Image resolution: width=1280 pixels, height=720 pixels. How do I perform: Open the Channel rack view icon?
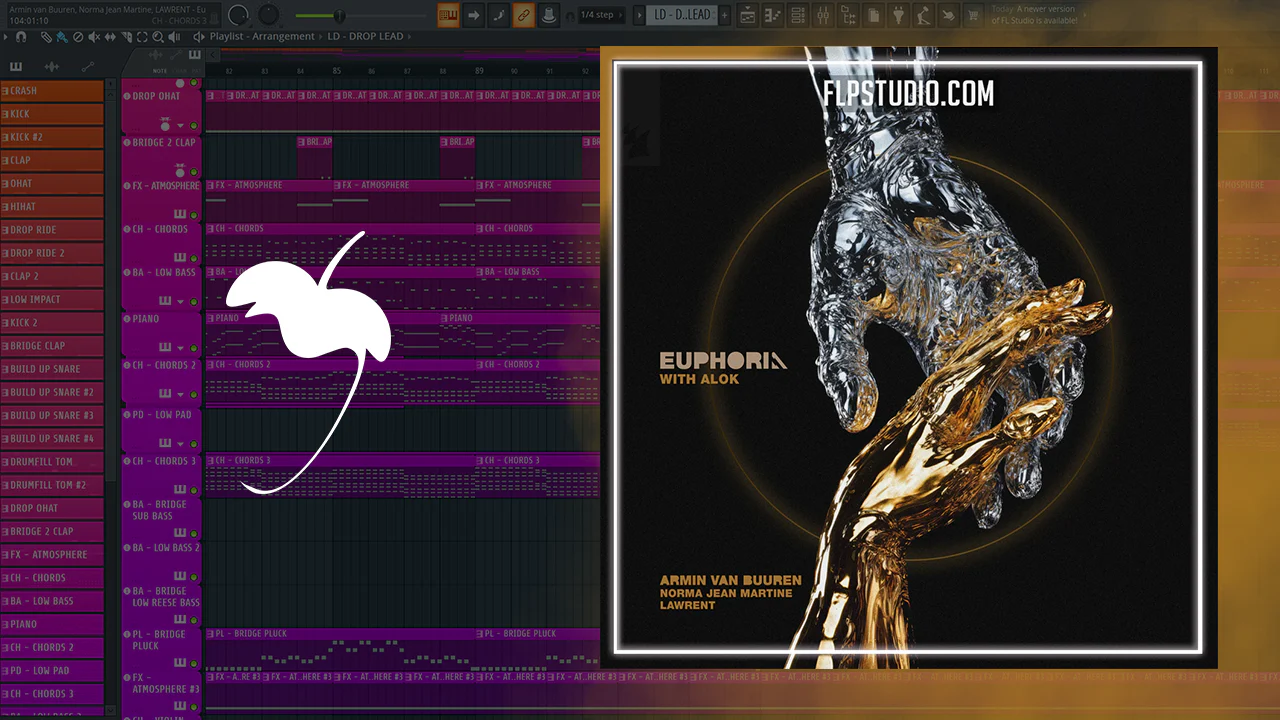(799, 15)
